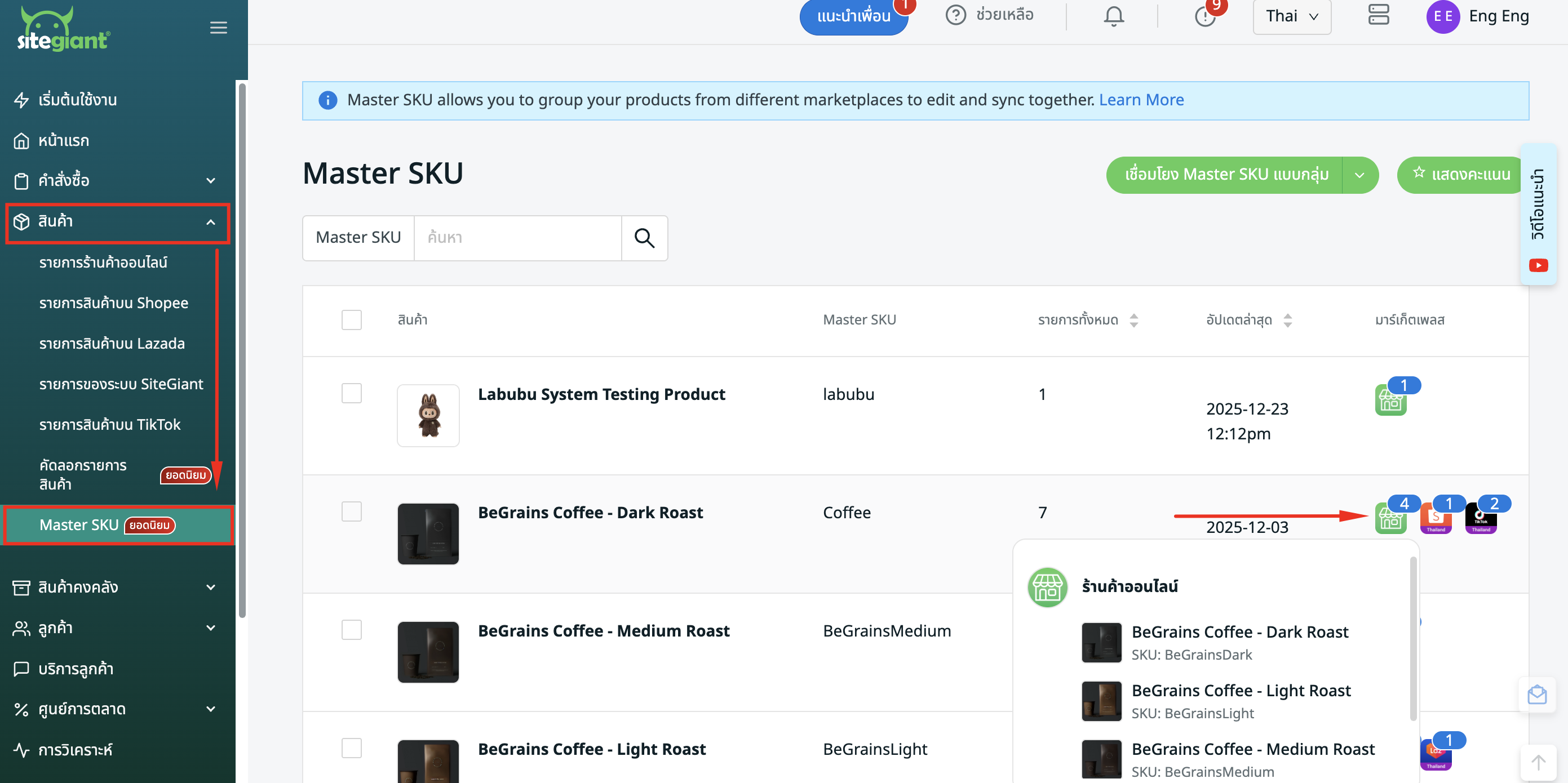Toggle the hamburger sidebar menu icon
This screenshot has height=783, width=1568.
[219, 28]
